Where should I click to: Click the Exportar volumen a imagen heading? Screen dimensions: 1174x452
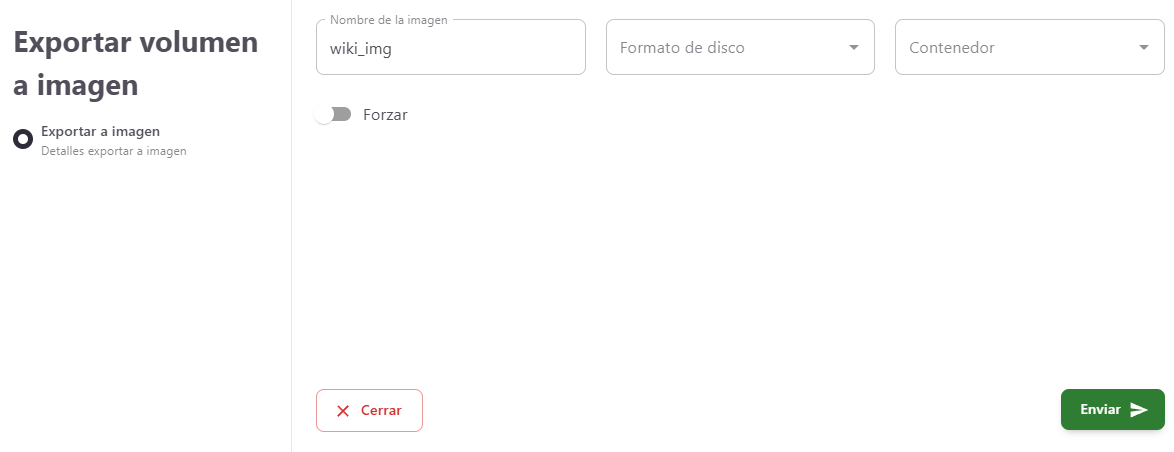pos(135,64)
